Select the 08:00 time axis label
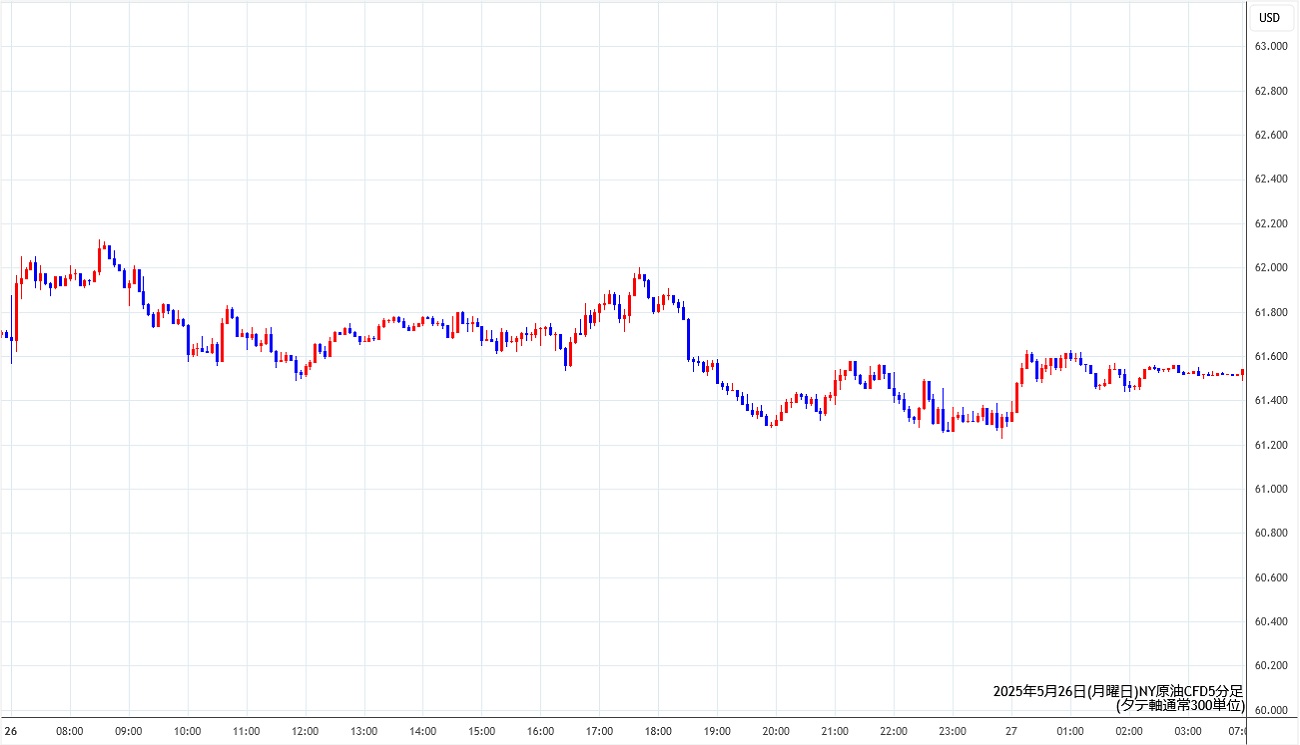 [70, 731]
